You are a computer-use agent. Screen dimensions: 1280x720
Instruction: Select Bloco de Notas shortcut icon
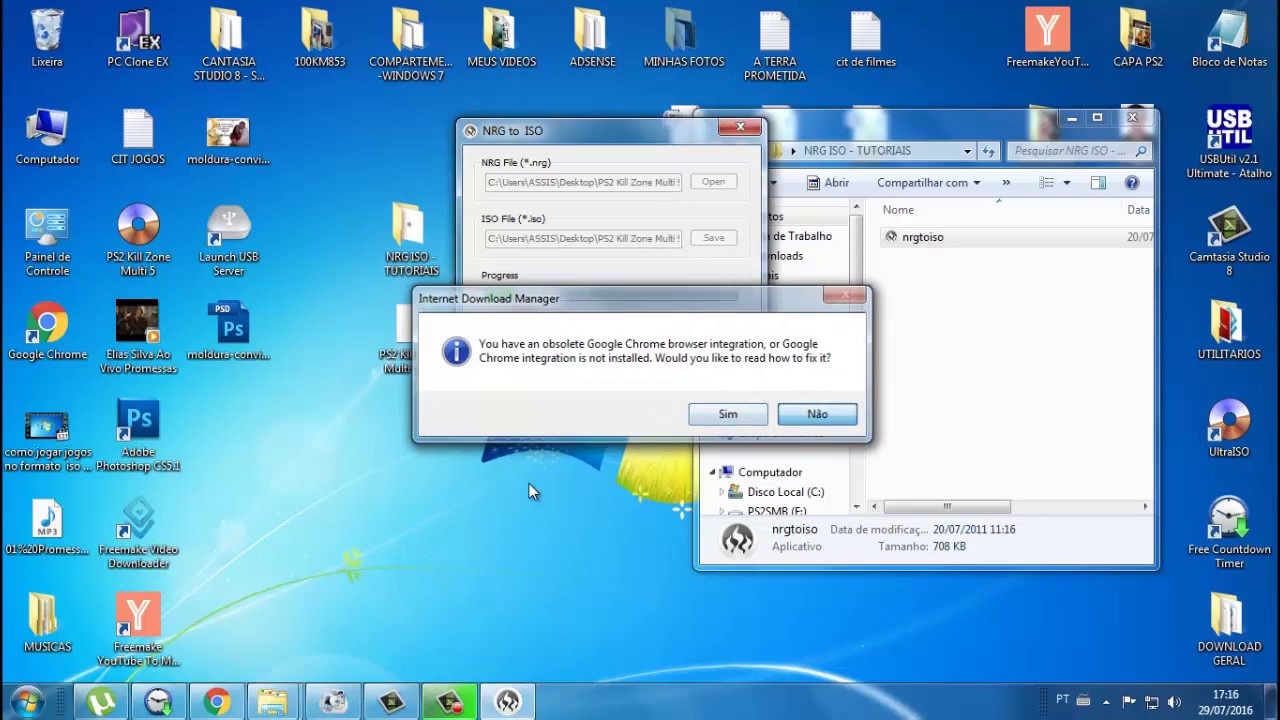click(1229, 38)
